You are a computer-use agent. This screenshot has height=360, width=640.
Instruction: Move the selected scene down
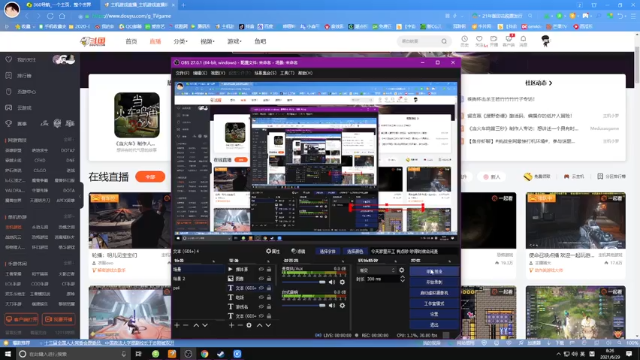point(205,325)
